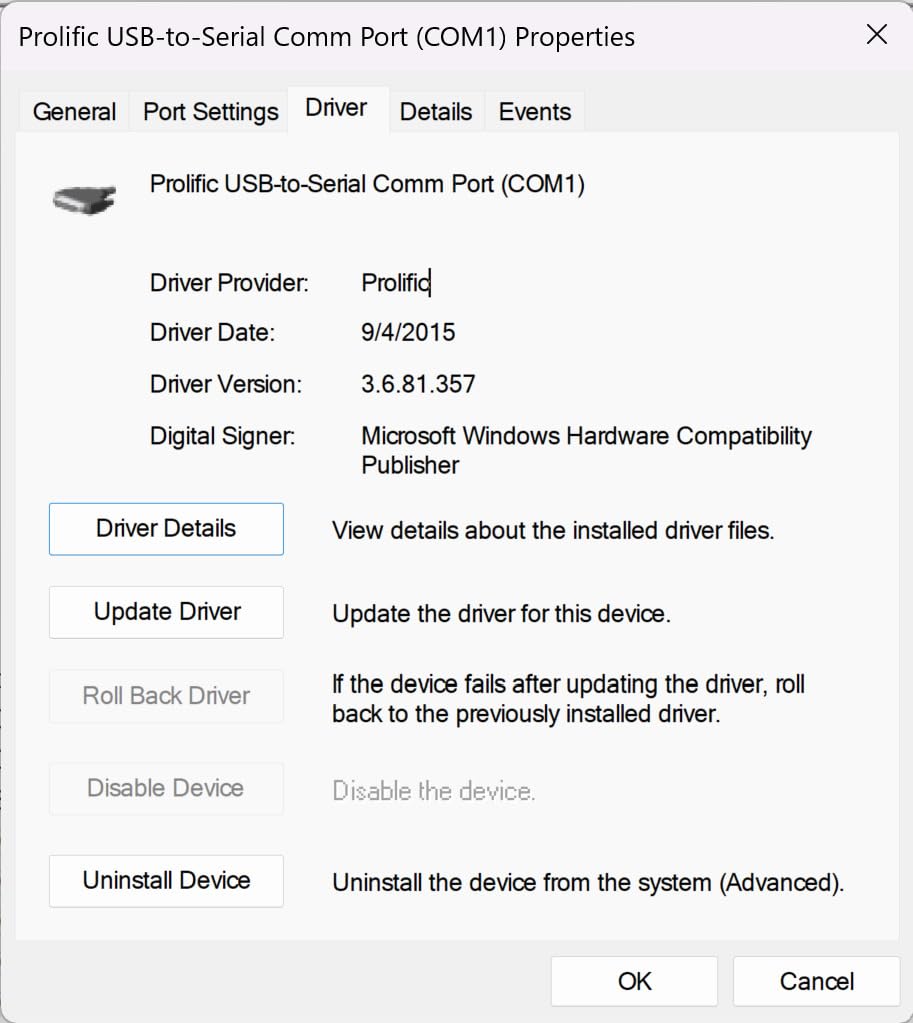Click Uninstall Device

165,881
